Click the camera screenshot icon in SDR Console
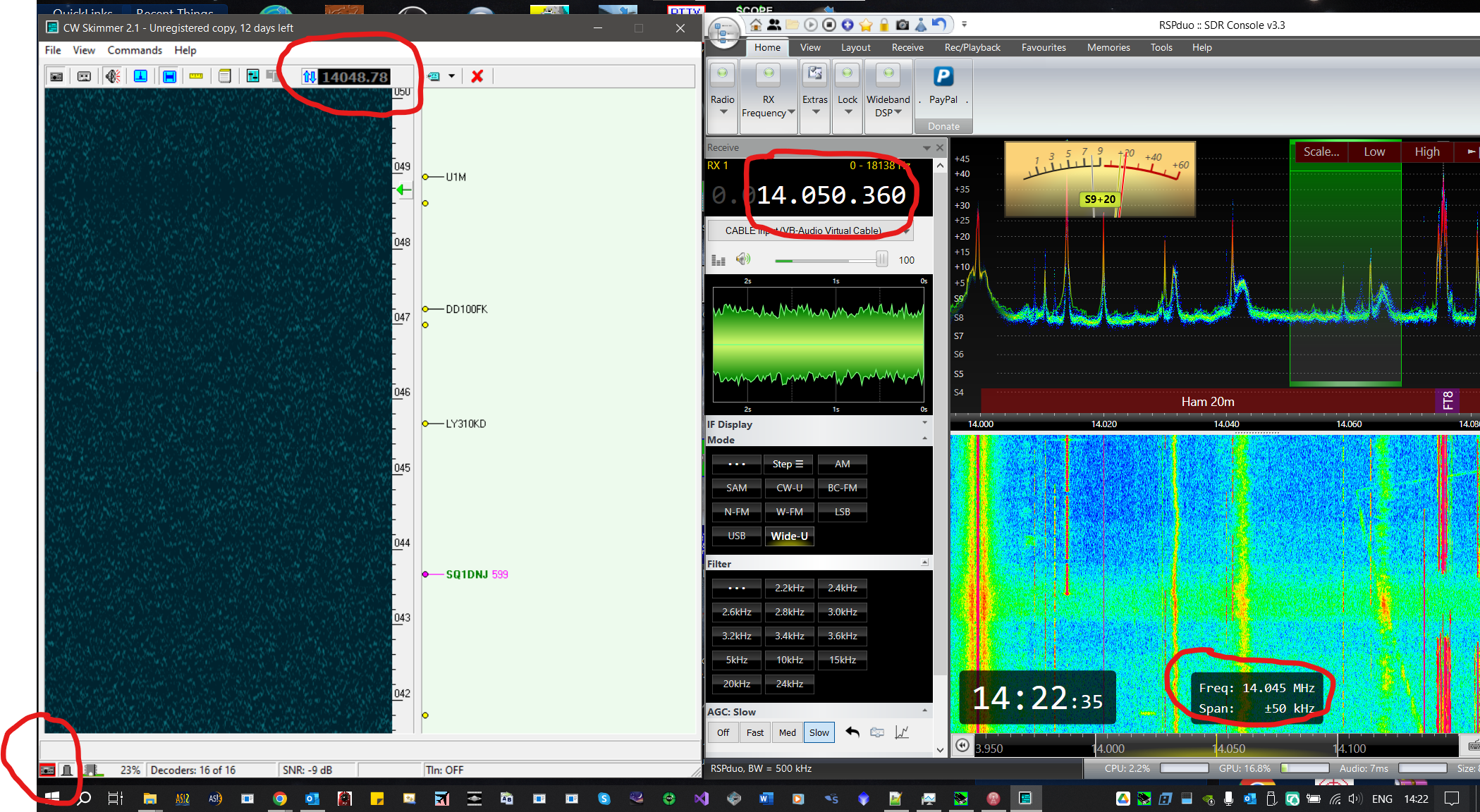The height and width of the screenshot is (812, 1480). coord(903,25)
